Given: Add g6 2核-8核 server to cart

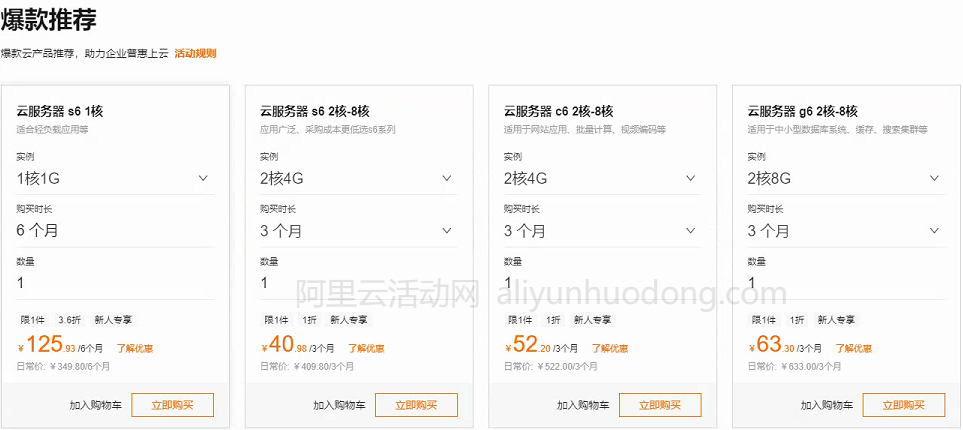Looking at the screenshot, I should pos(827,405).
